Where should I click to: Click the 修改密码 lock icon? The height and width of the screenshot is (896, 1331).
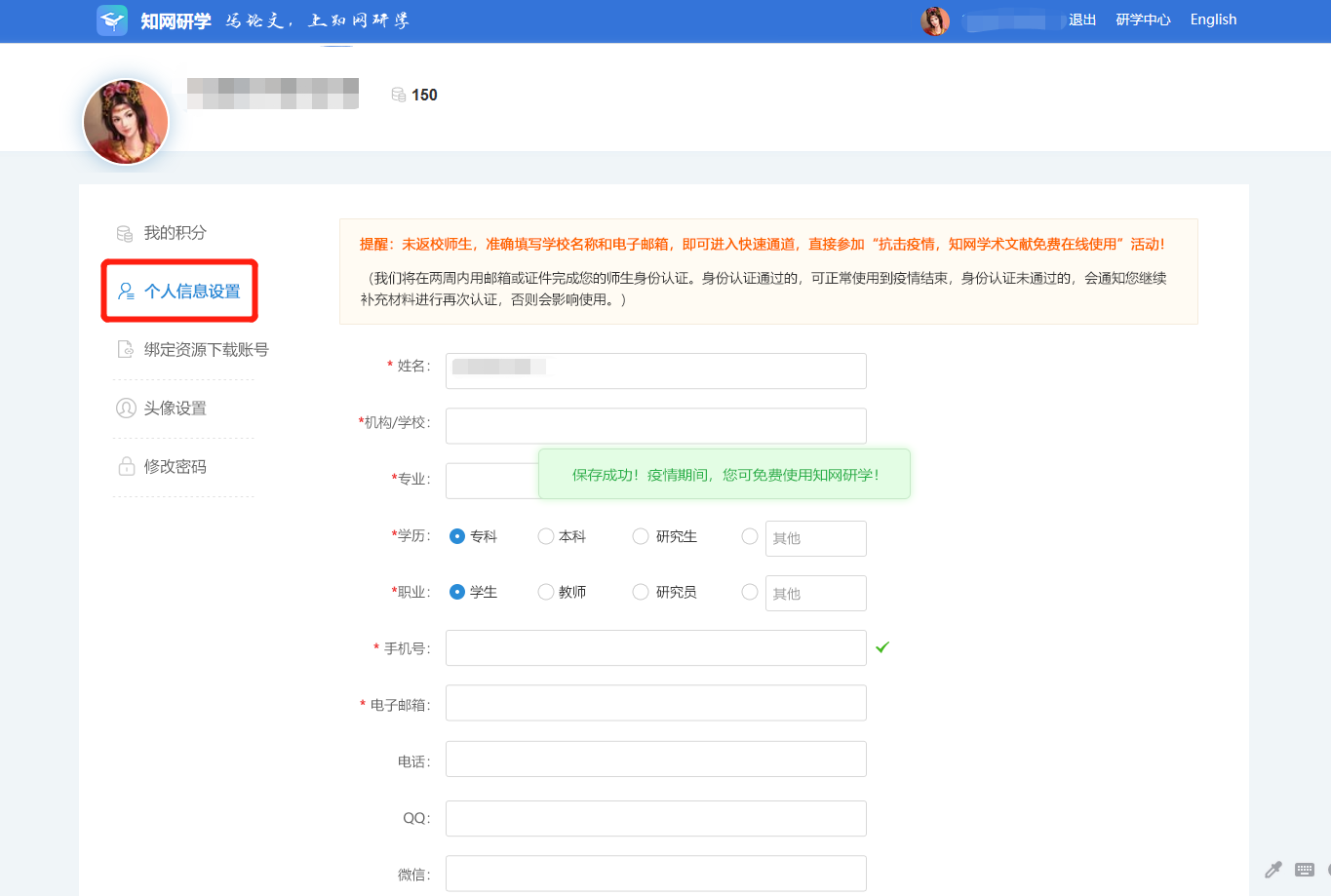pos(126,466)
